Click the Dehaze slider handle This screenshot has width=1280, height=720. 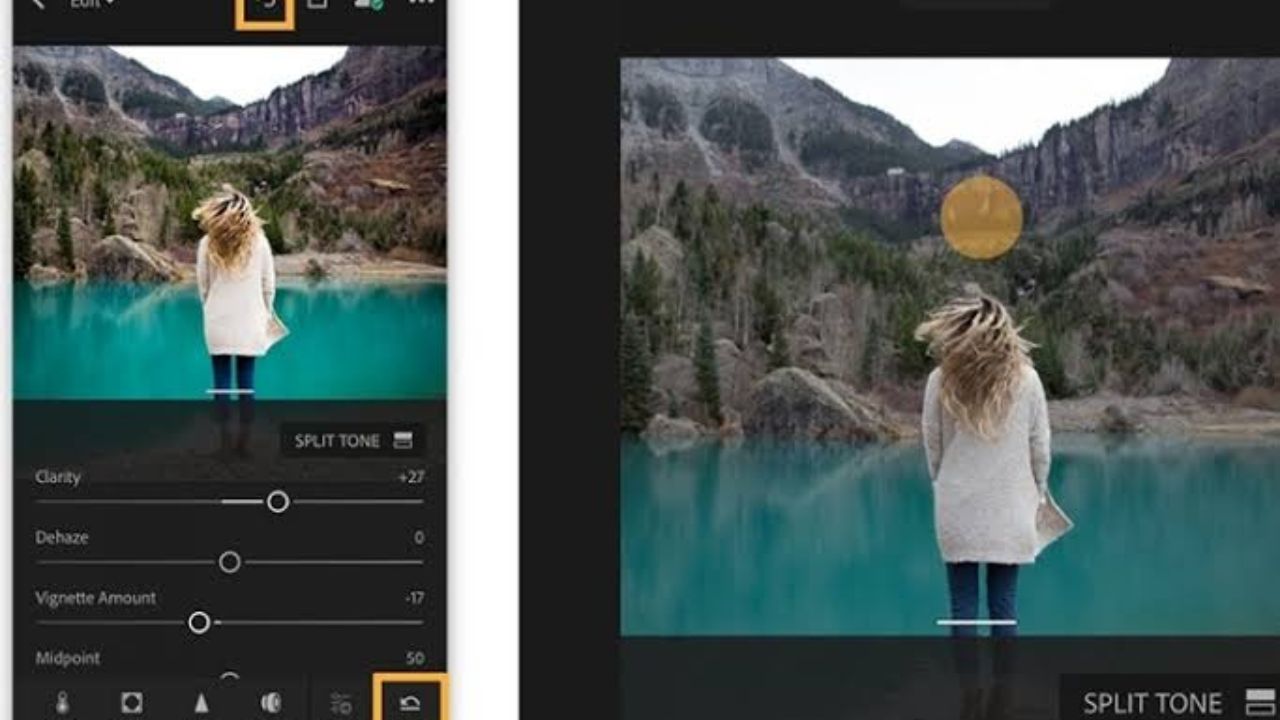click(230, 562)
